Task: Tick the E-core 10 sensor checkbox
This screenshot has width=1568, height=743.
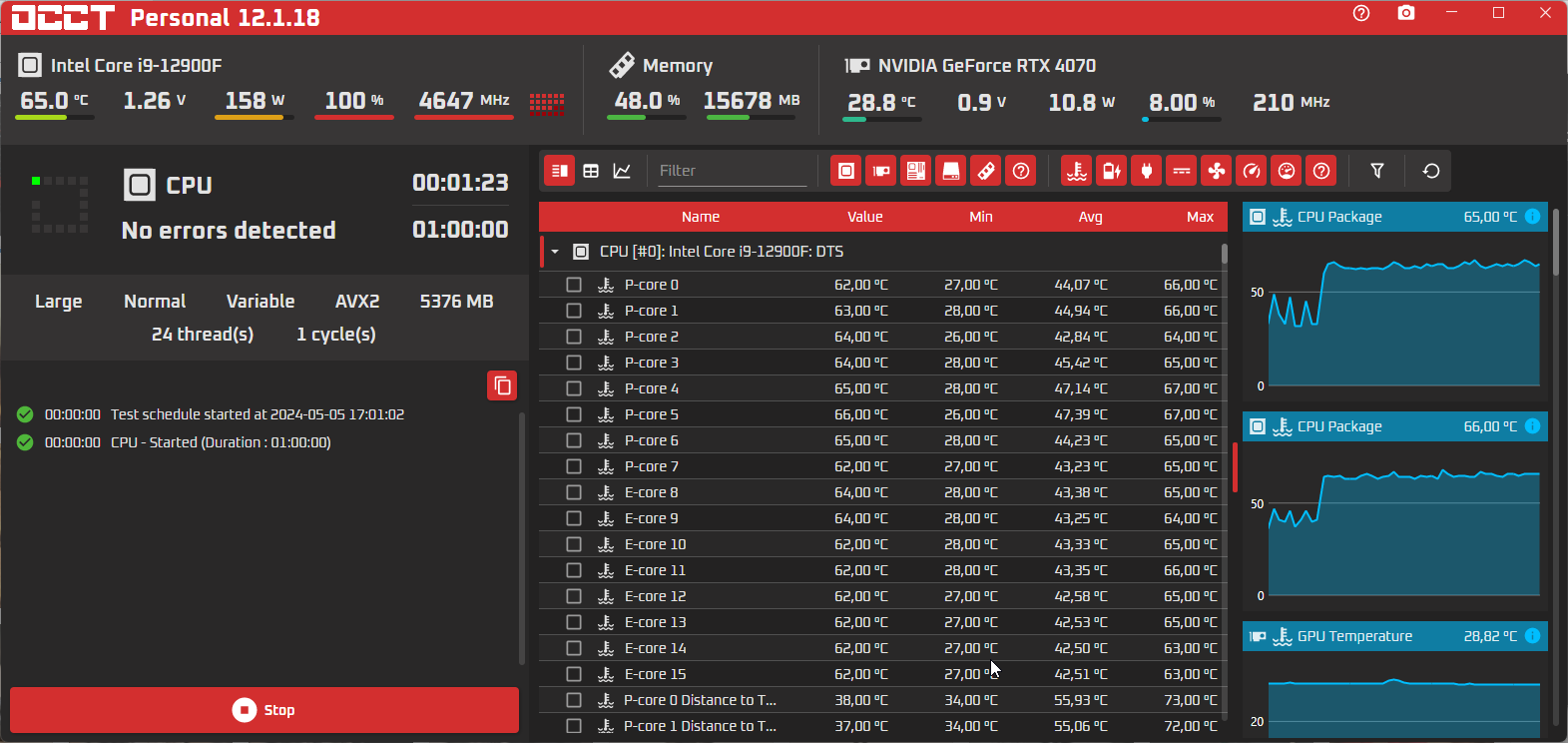Action: coord(574,544)
